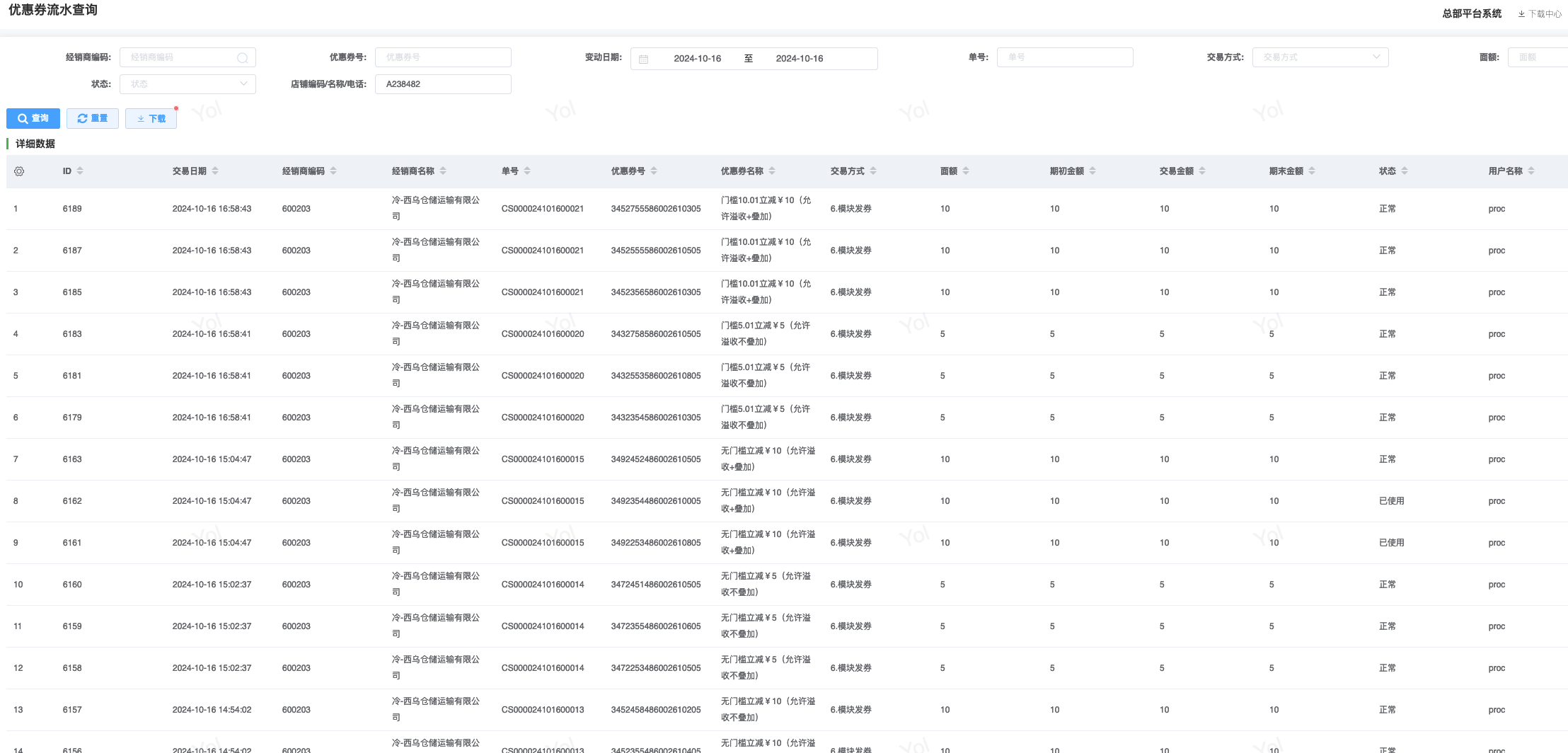Screen dimensions: 1568x753
Task: Click the calendar icon in date range
Action: pyautogui.click(x=643, y=59)
